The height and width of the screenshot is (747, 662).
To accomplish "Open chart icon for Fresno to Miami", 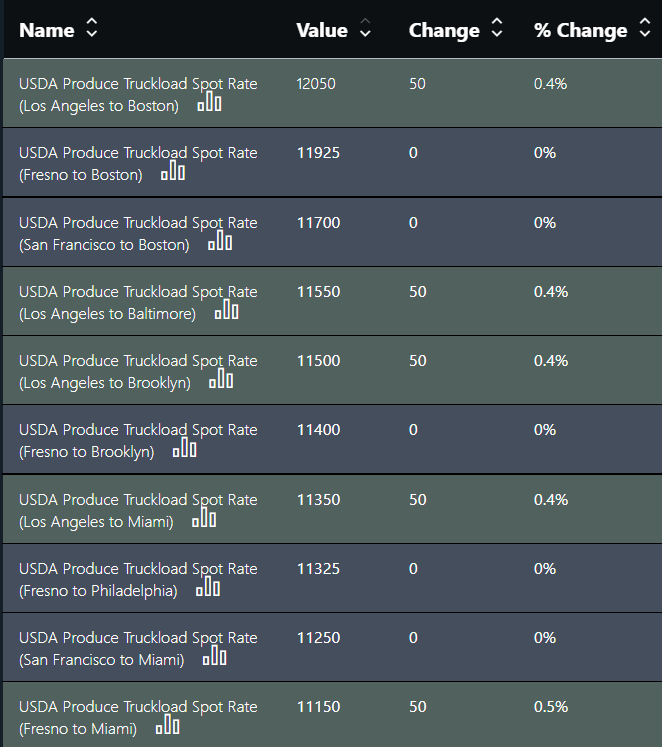I will click(168, 725).
